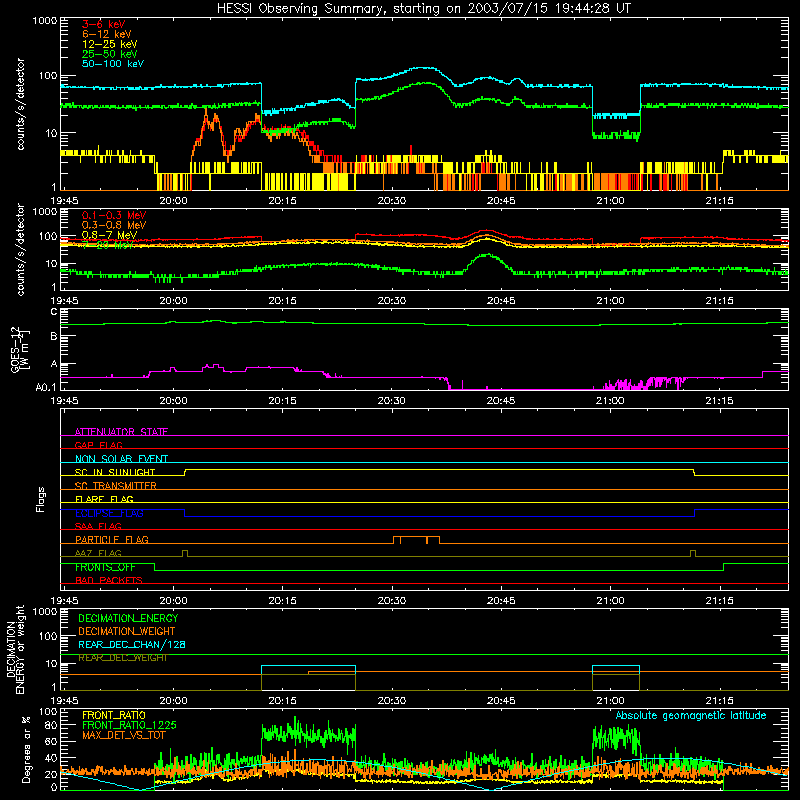The image size is (800, 800).
Task: Pick the 50-100 keV legend label
Action: (113, 63)
